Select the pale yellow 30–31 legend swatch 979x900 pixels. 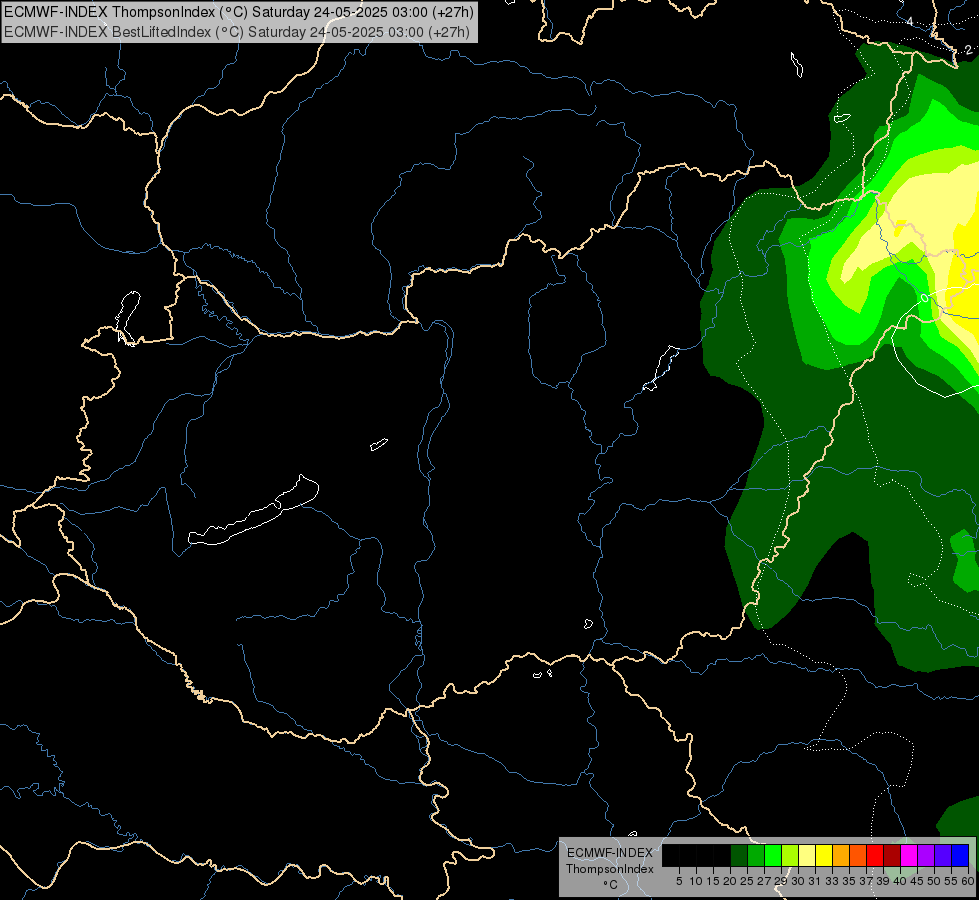[x=807, y=855]
